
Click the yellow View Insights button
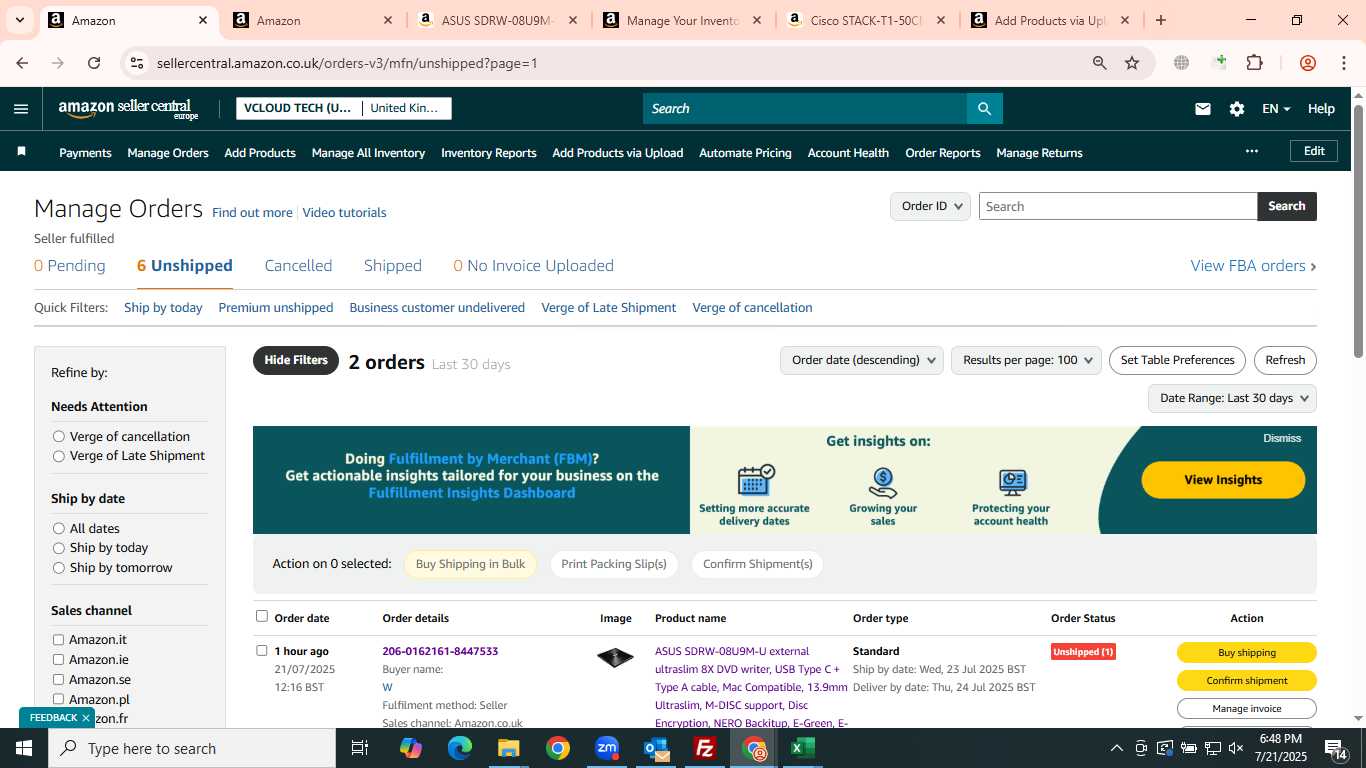tap(1223, 480)
